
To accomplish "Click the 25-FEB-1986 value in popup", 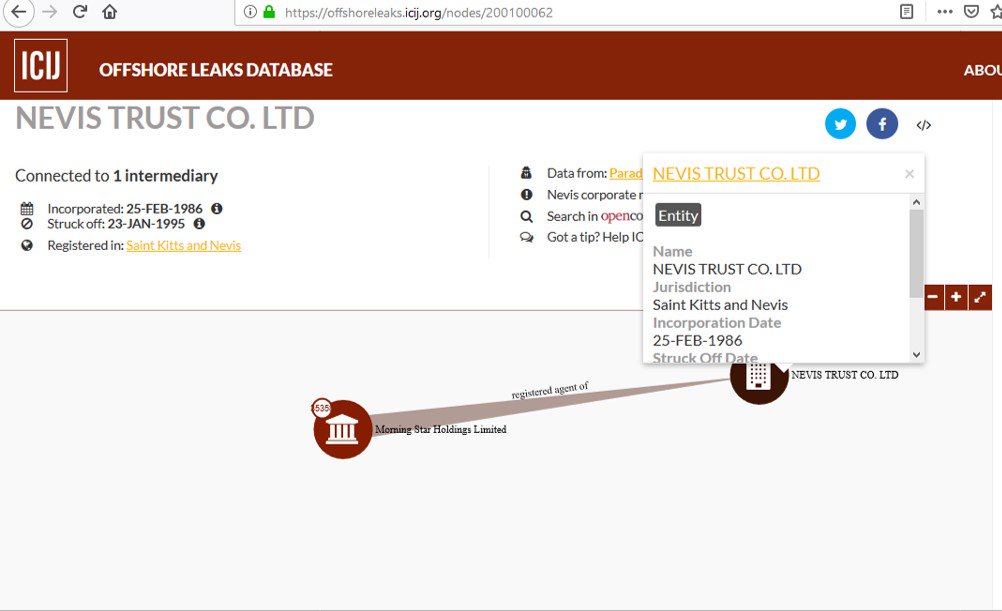I will click(x=697, y=341).
